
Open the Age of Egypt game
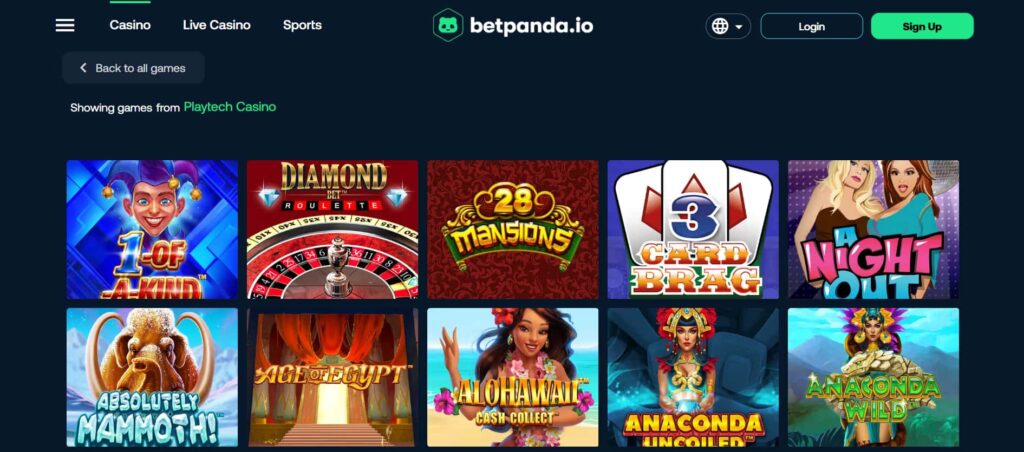coord(332,377)
